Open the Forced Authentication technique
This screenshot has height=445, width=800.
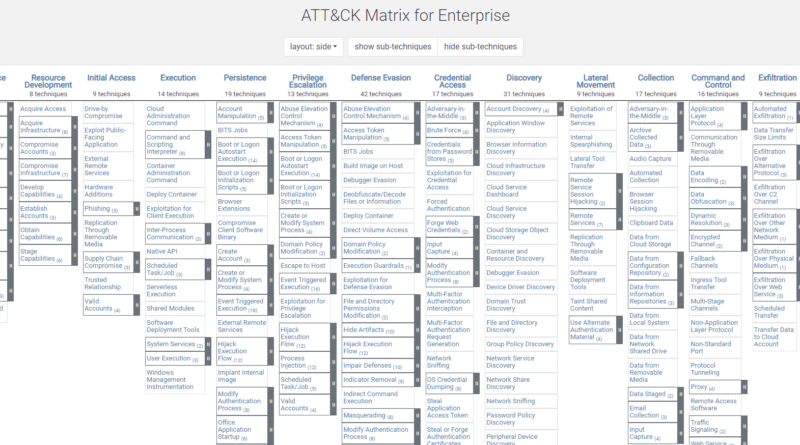[449, 205]
